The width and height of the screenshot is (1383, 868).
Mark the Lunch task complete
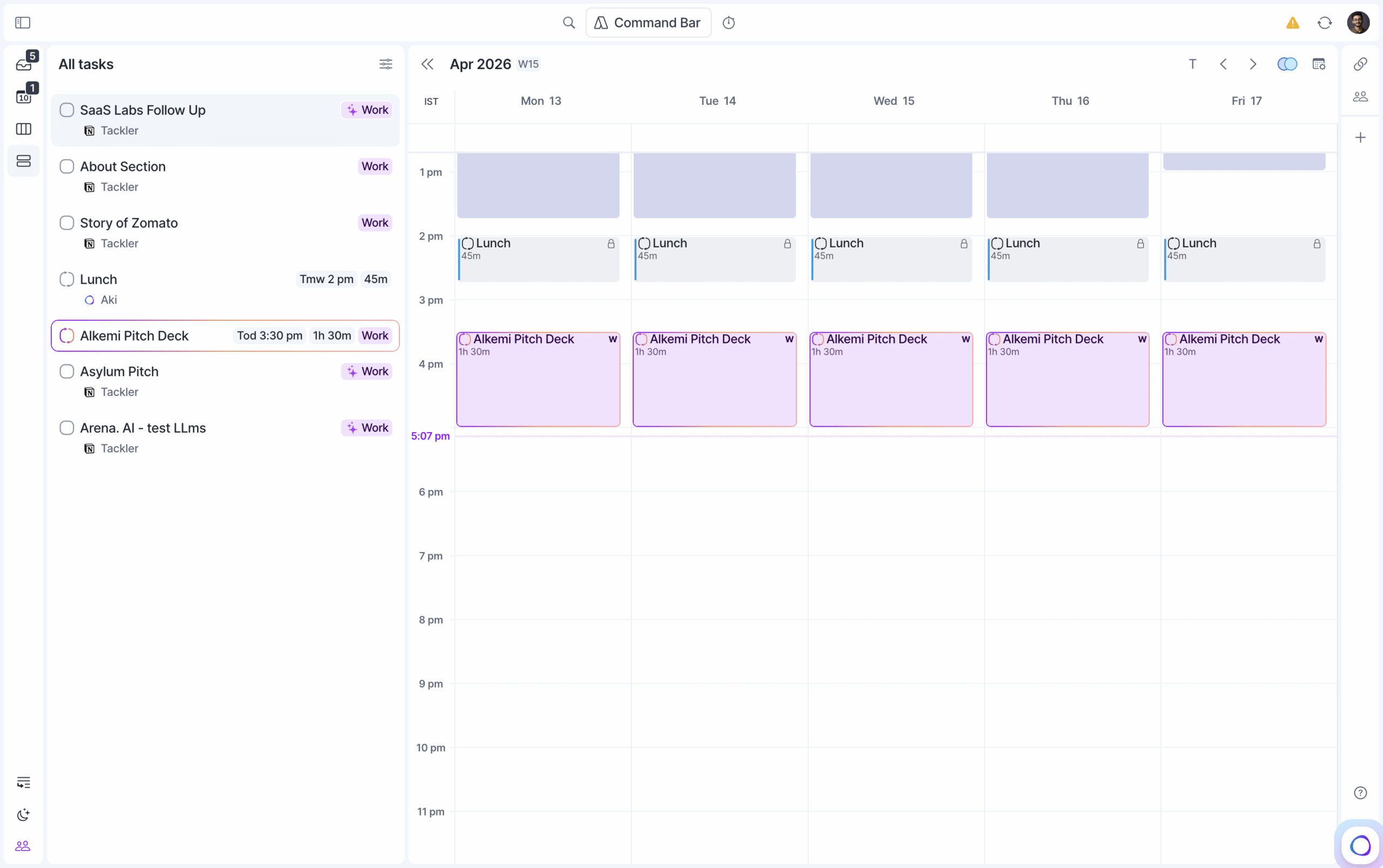coord(66,279)
